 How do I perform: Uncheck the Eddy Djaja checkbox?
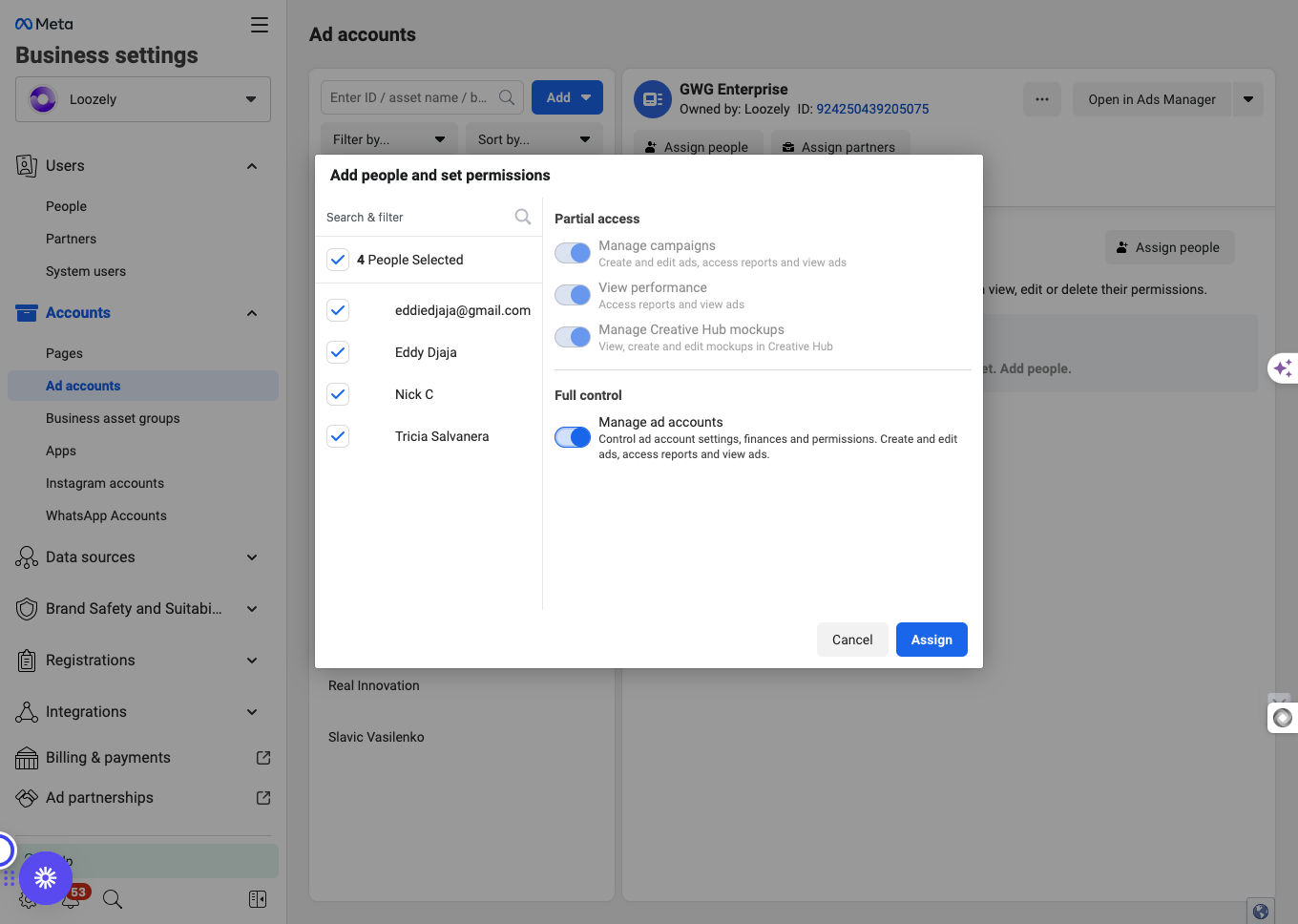[338, 352]
